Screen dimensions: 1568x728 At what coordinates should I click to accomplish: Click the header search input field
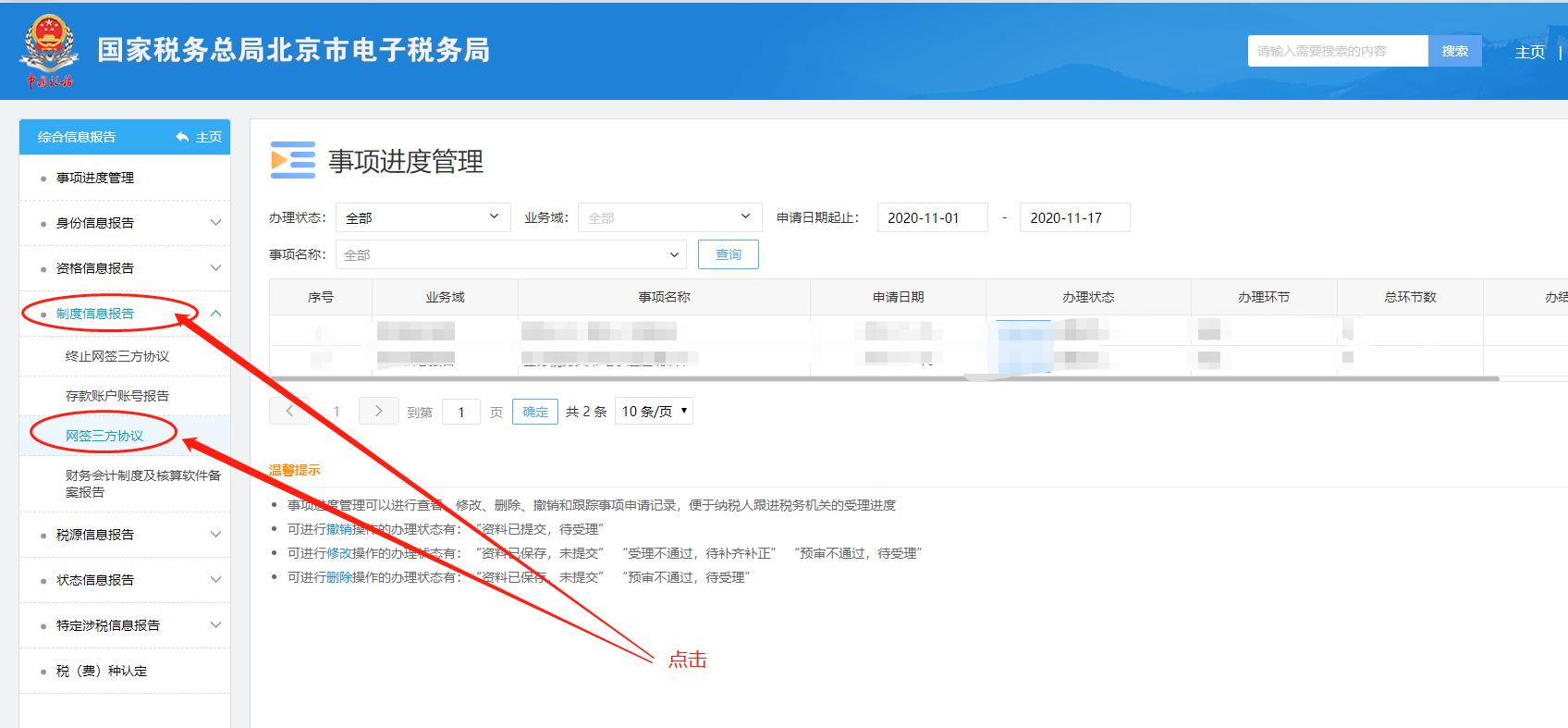coord(1338,51)
